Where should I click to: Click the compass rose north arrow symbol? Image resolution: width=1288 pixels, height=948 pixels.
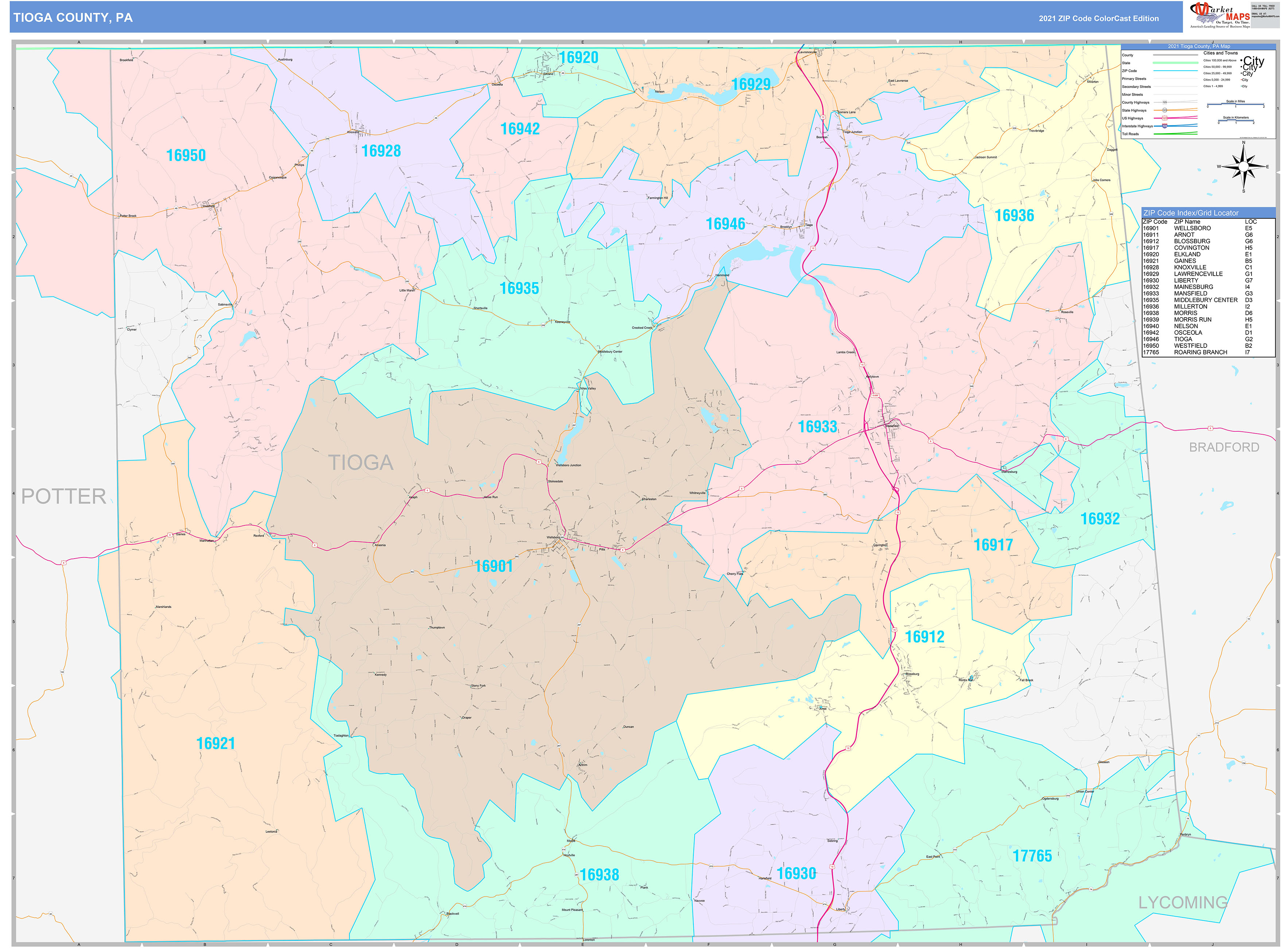click(1243, 166)
